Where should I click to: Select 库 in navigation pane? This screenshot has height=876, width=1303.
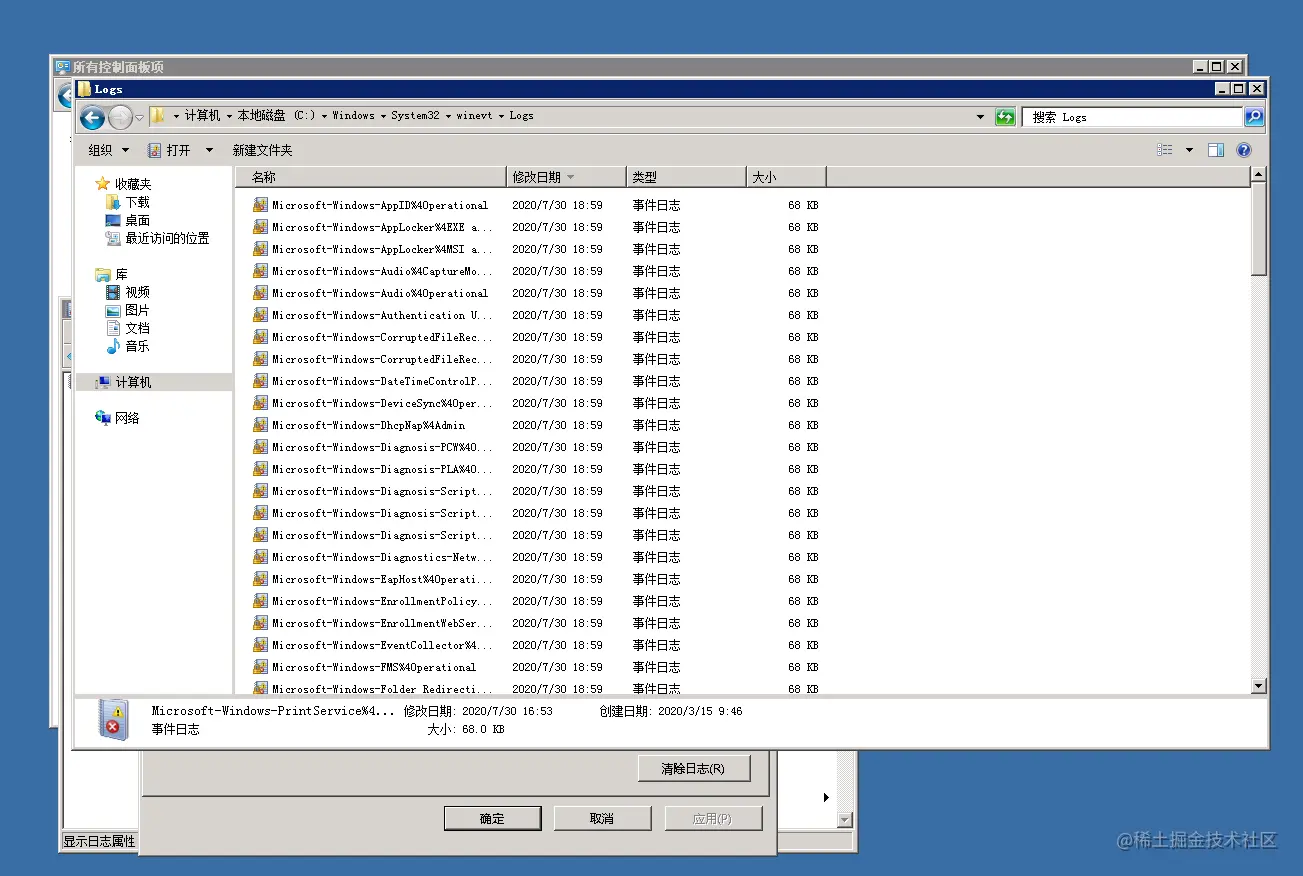(x=111, y=274)
